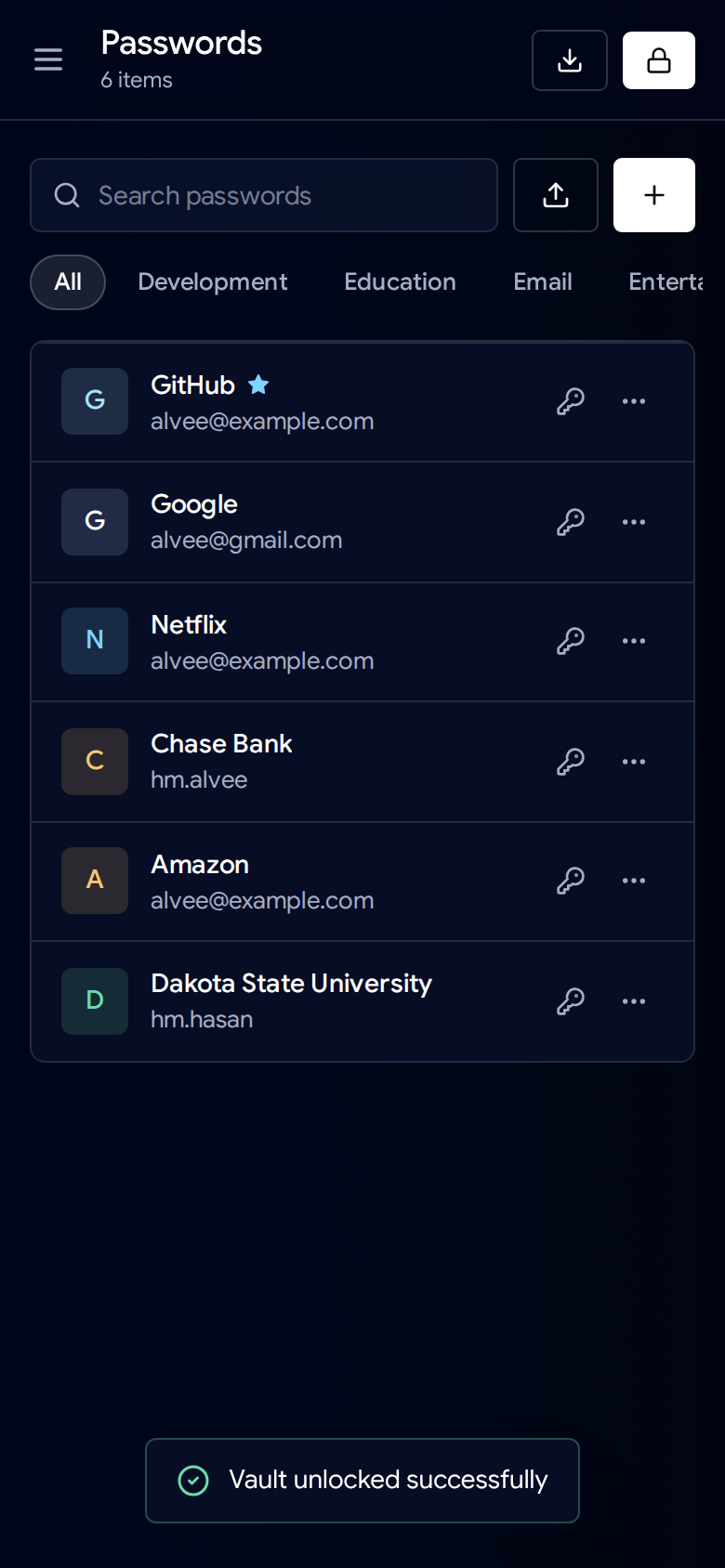Screen dimensions: 725x1568
Task: Open the three-dot menu for Google
Action: coord(634,522)
